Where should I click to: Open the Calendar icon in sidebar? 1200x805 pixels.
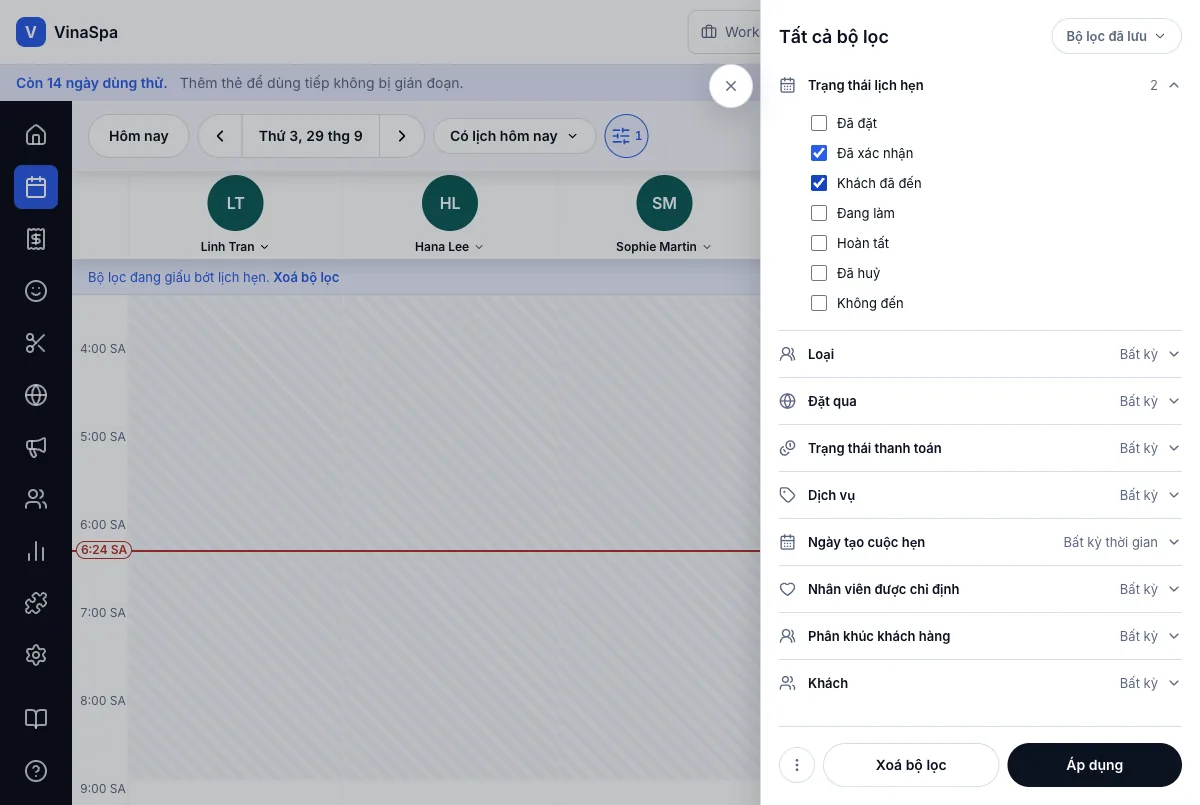(36, 187)
